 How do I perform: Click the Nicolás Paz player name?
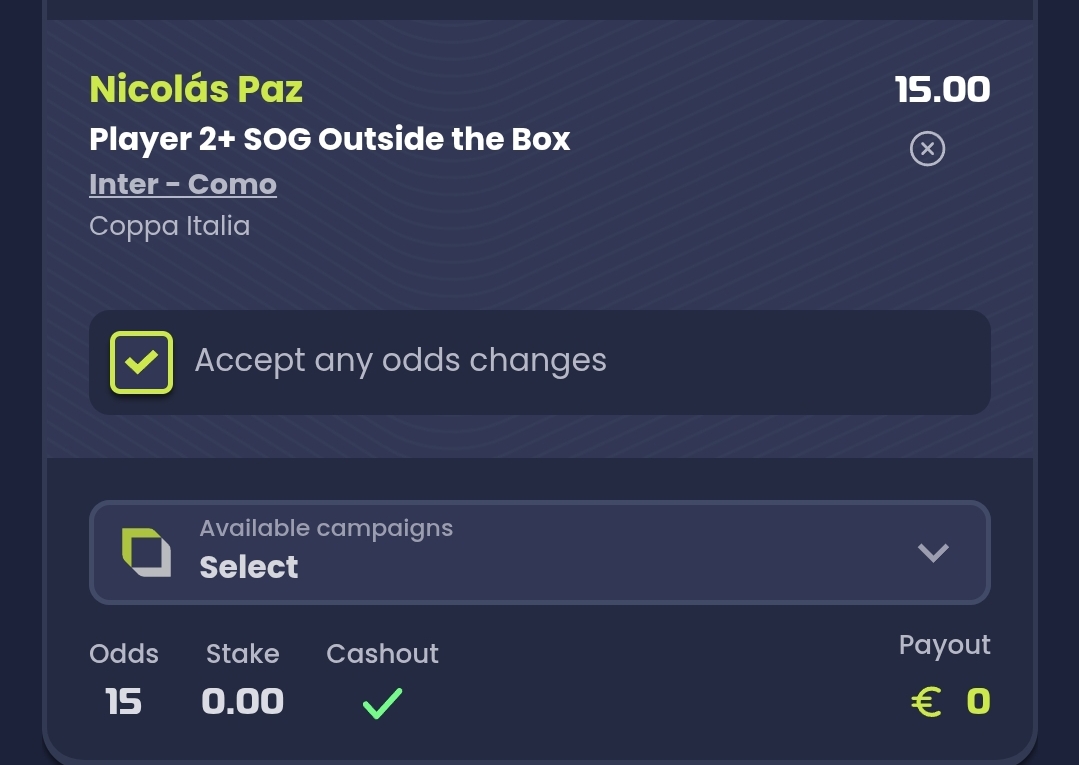click(196, 89)
